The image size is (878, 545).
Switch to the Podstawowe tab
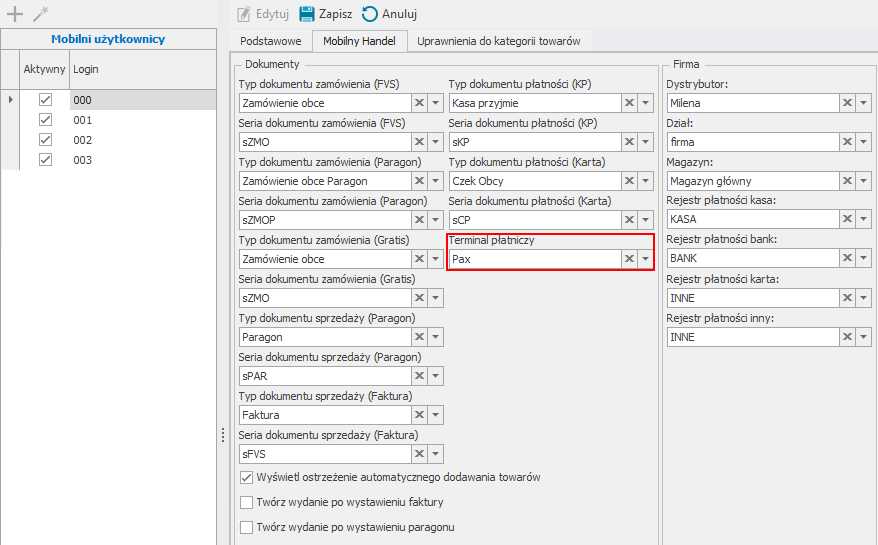(x=268, y=41)
